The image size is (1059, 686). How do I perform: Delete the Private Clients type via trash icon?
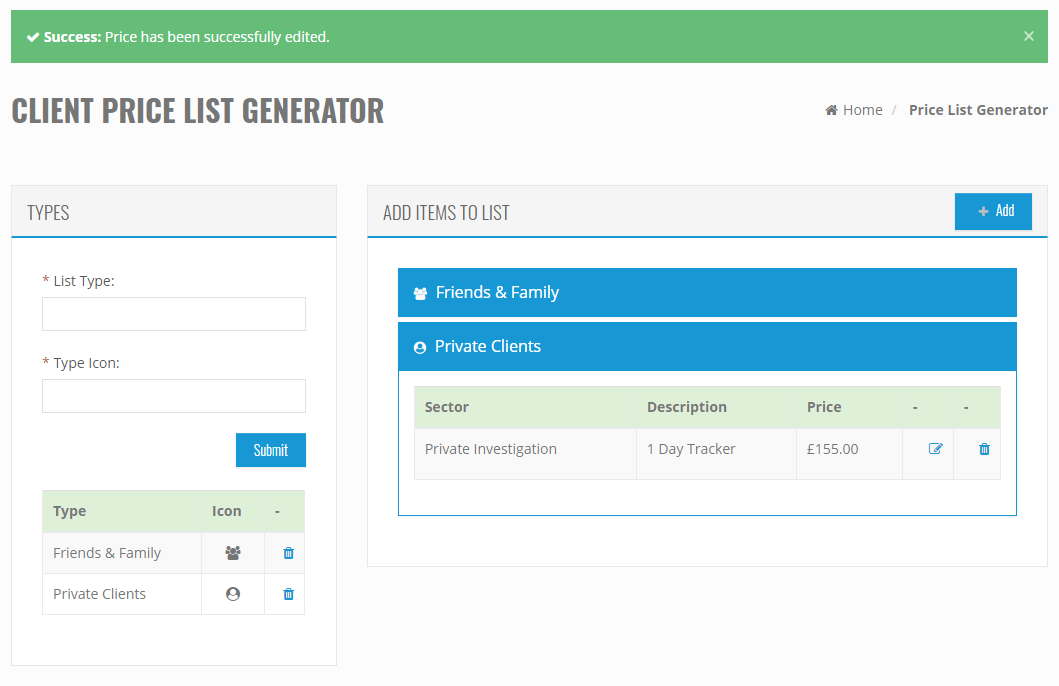click(x=285, y=593)
